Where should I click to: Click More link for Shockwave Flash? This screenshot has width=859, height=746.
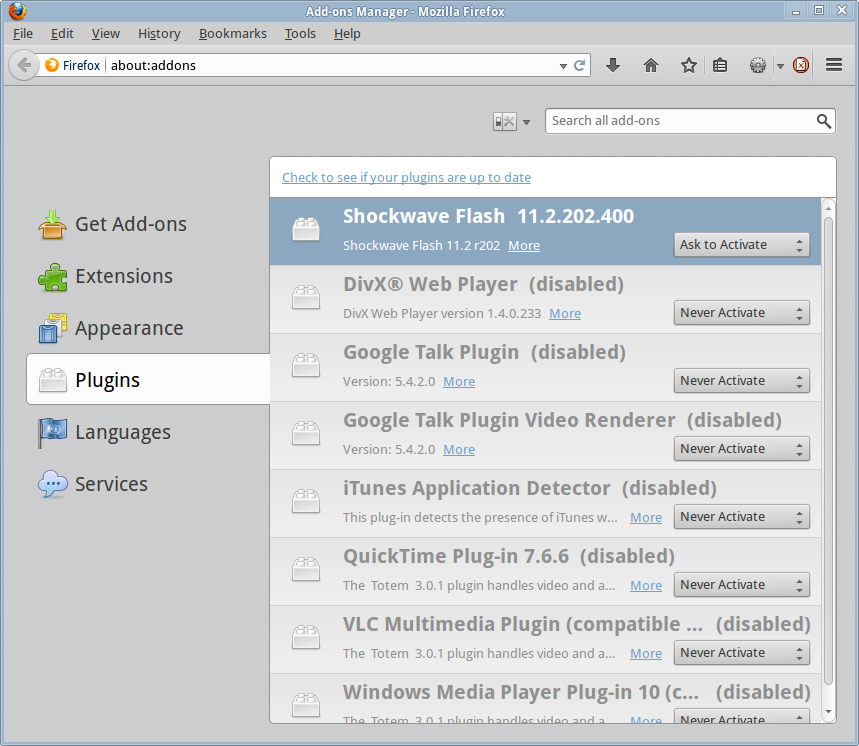[x=524, y=245]
